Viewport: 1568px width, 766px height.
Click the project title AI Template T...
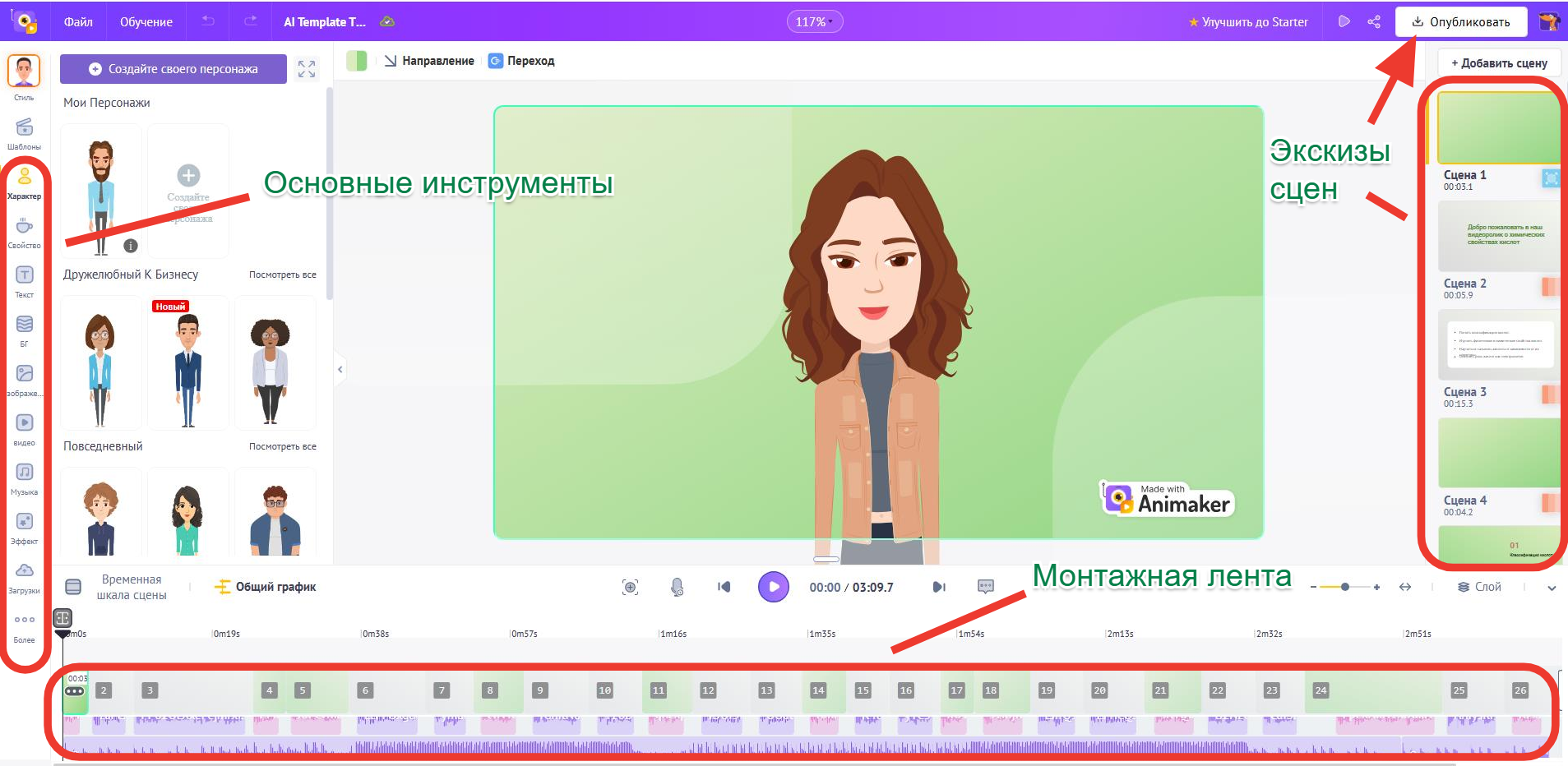tap(325, 21)
